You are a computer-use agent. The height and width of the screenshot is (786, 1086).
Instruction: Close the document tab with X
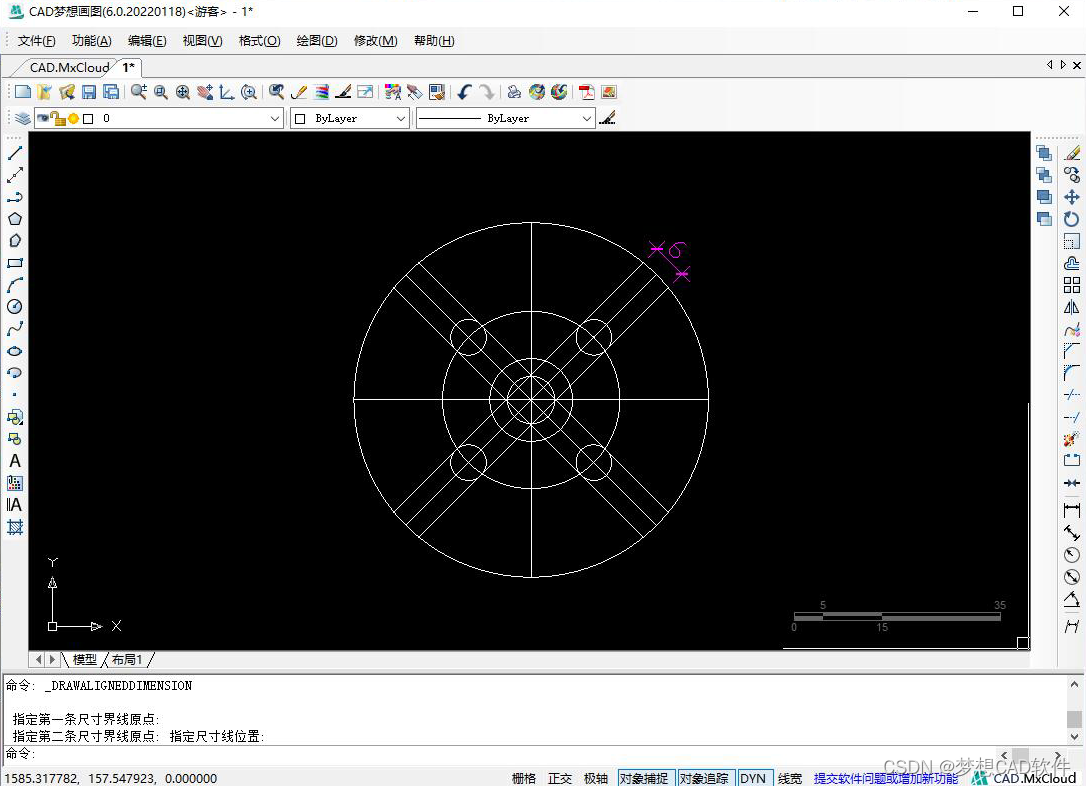1077,65
